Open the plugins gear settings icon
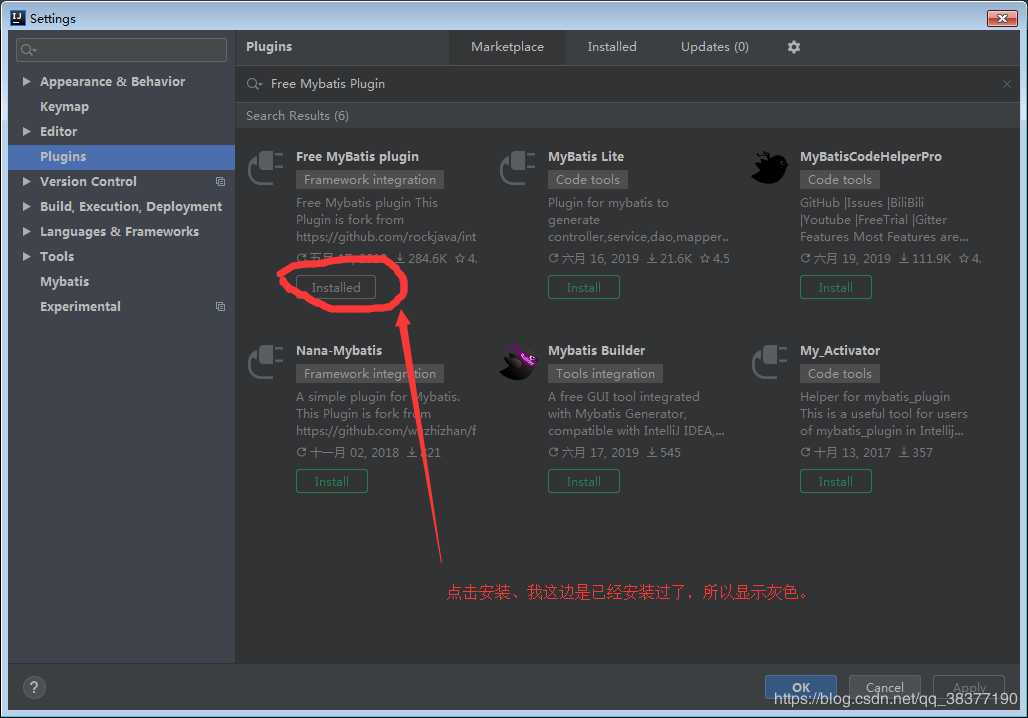Screen dimensions: 1028x718 click(793, 47)
